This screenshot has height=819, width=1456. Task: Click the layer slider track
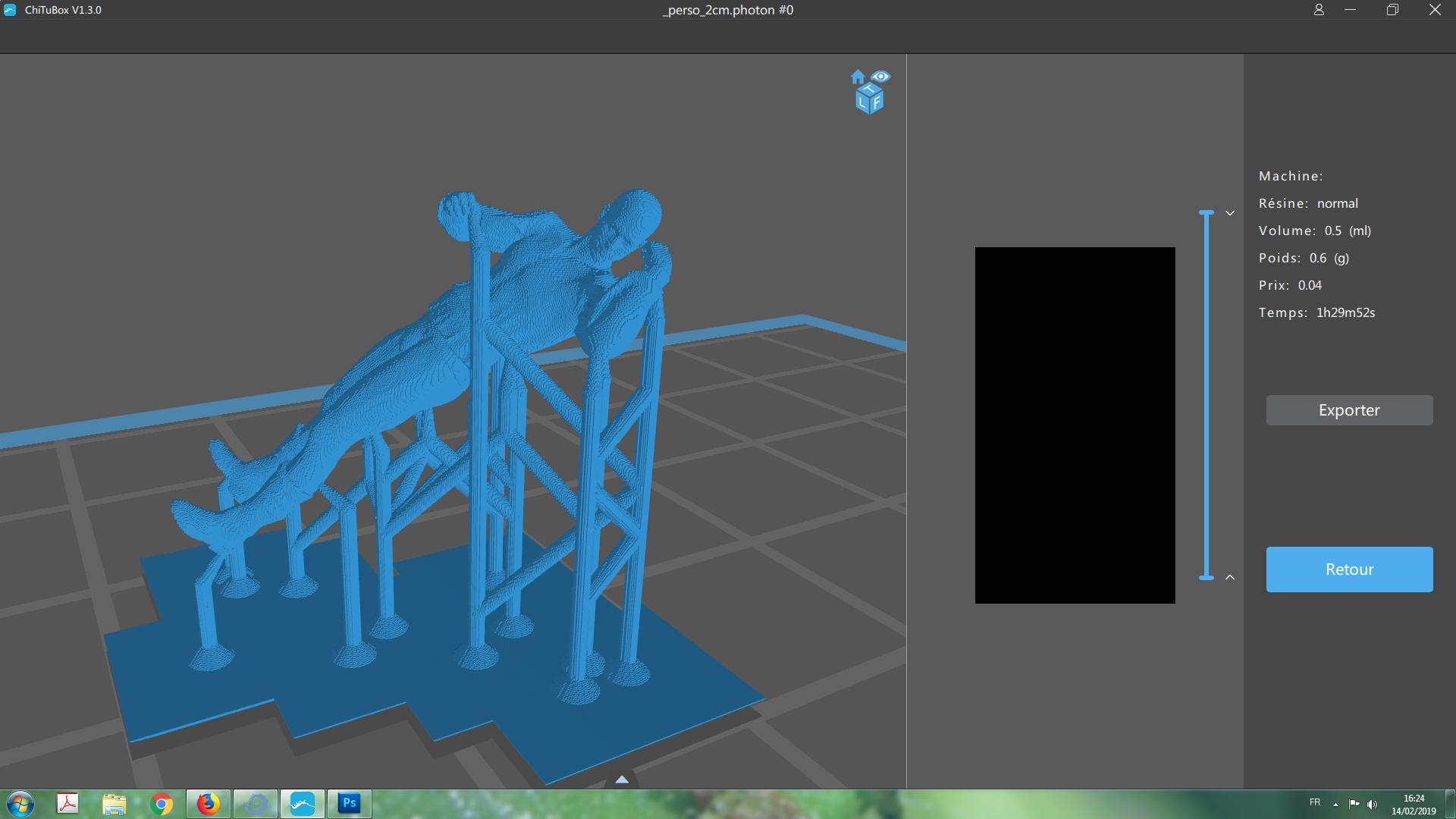[x=1207, y=394]
